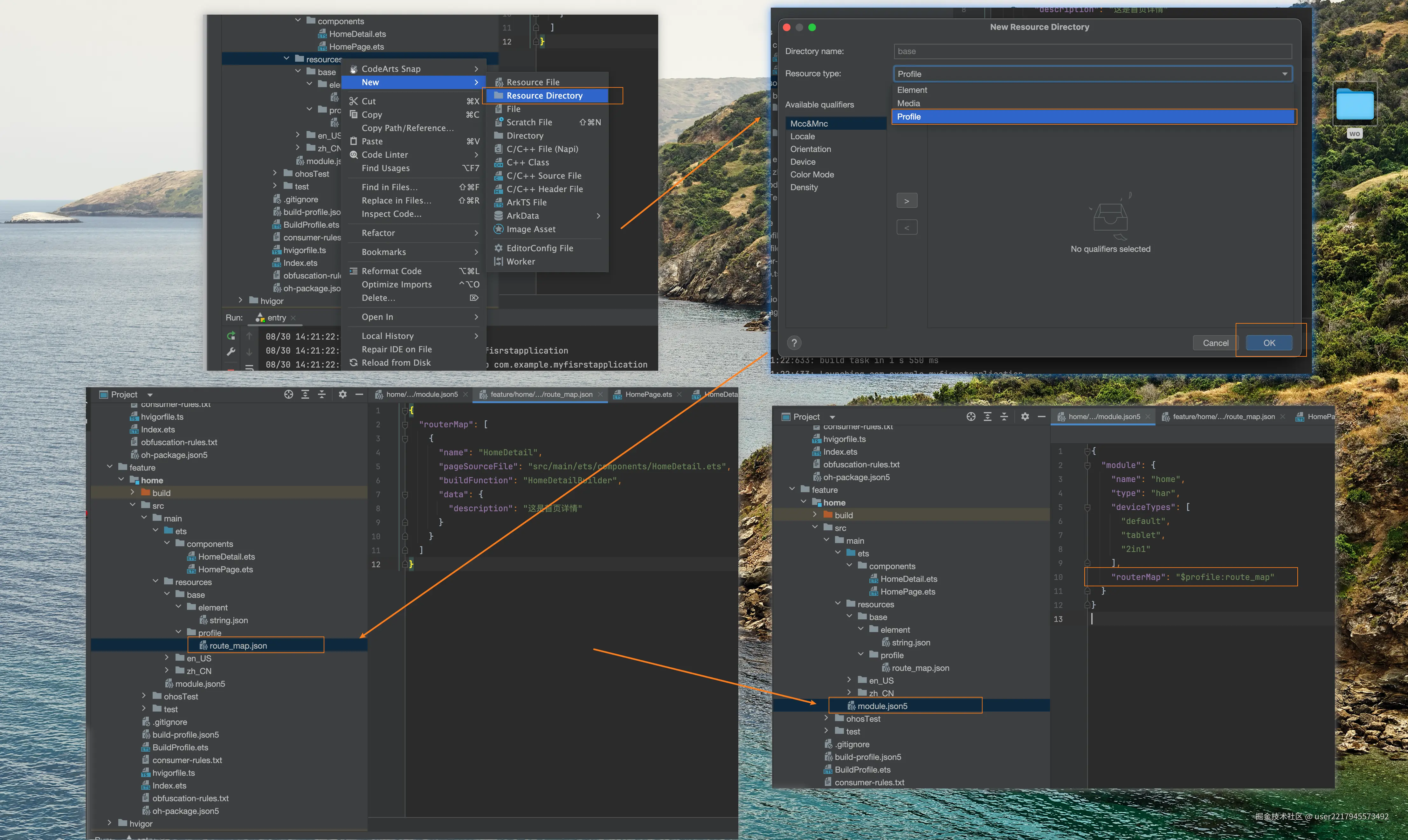Toggle fold marker on line 2 routerMap array
This screenshot has height=840, width=1408.
point(405,424)
